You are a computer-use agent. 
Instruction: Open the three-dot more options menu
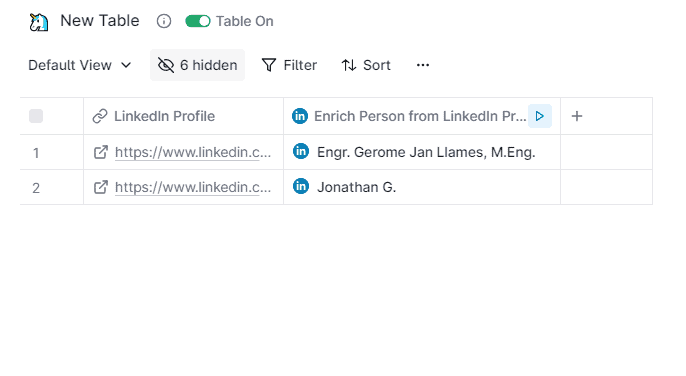(x=423, y=65)
